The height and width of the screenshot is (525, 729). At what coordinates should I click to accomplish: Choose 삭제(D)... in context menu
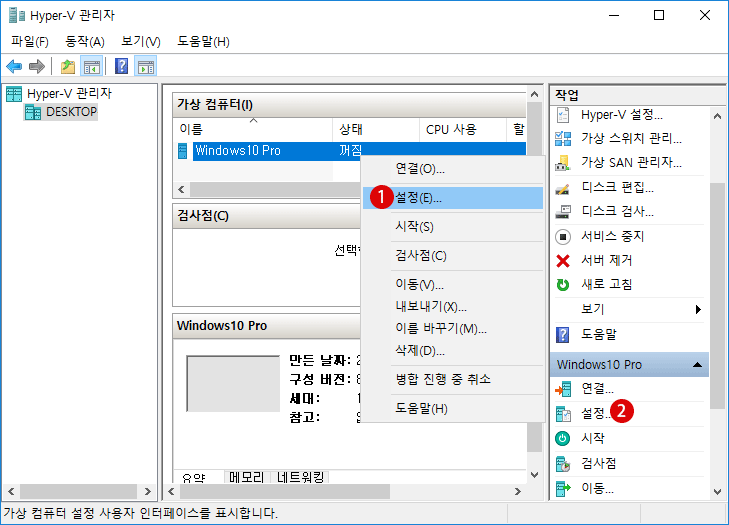click(x=452, y=351)
